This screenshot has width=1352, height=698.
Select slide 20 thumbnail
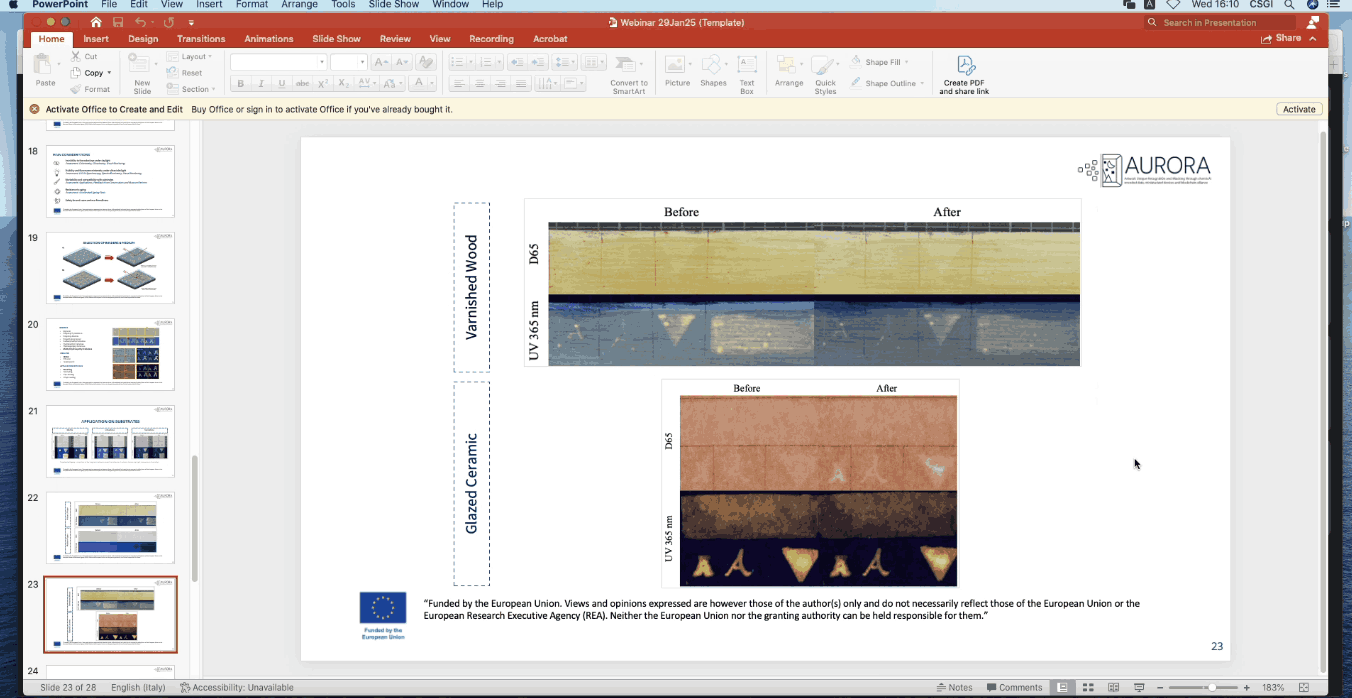(x=110, y=355)
